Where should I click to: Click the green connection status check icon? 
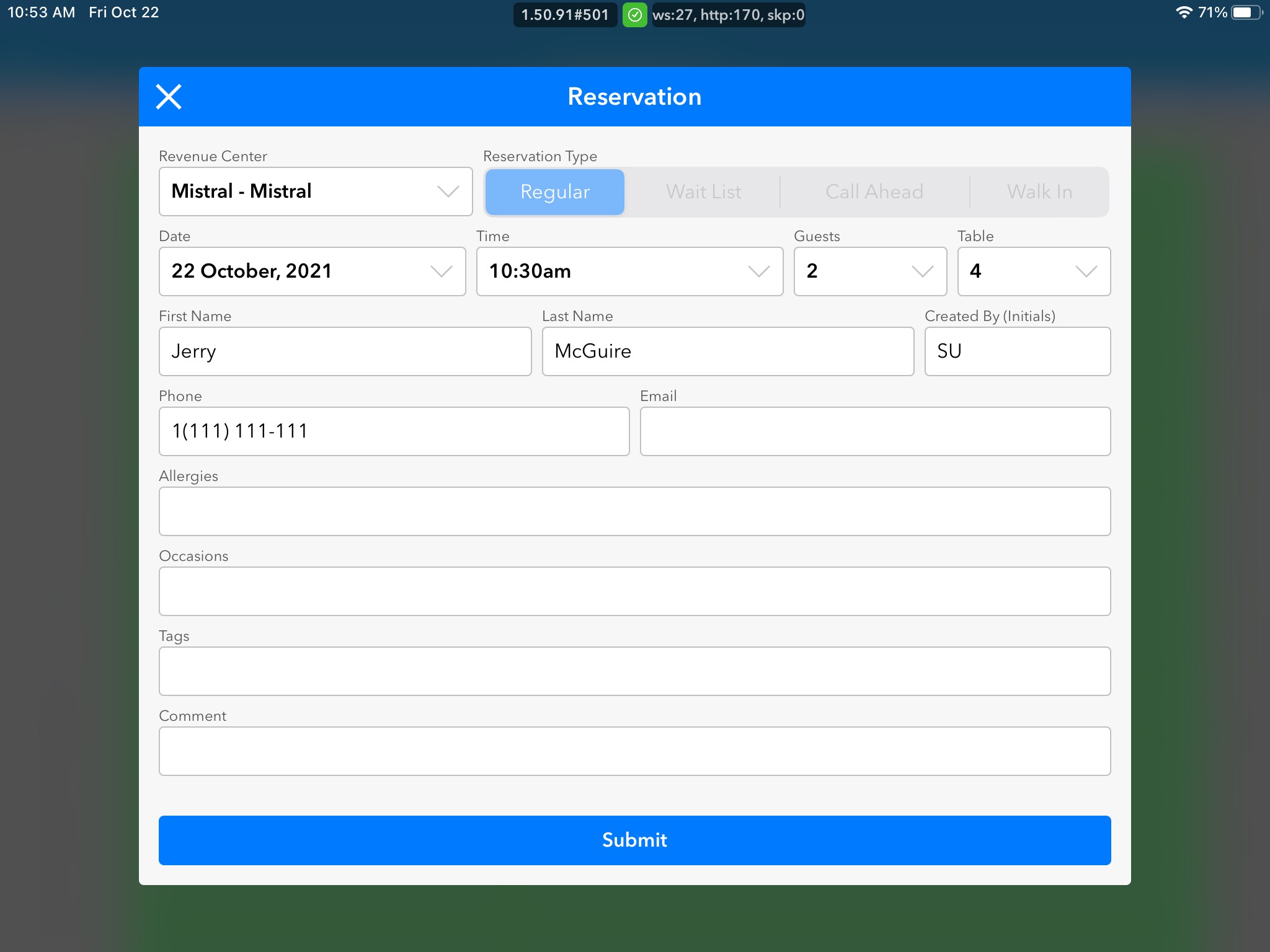coord(634,15)
